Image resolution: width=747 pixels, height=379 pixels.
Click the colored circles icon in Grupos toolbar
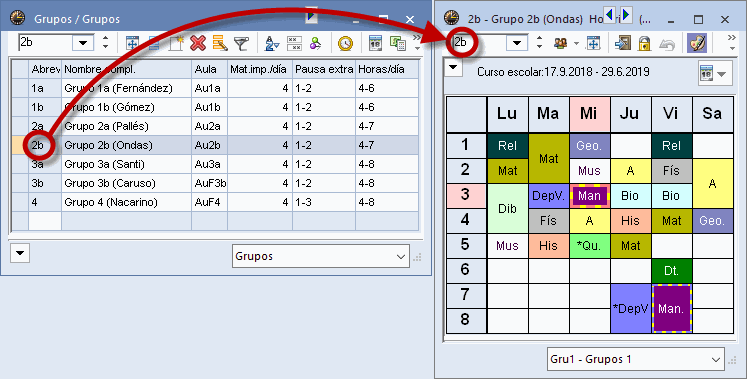click(315, 43)
